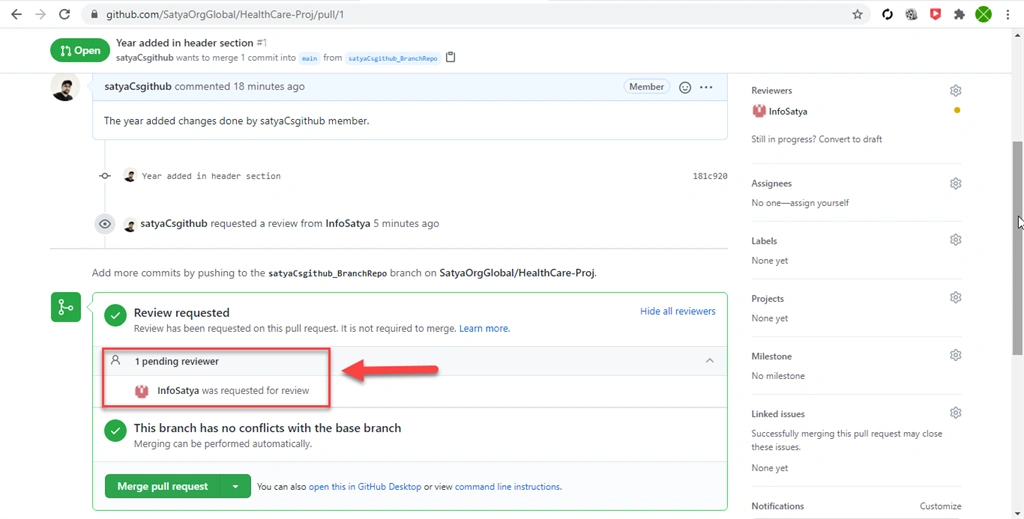
Task: Add reaction with the smiley icon
Action: click(684, 87)
